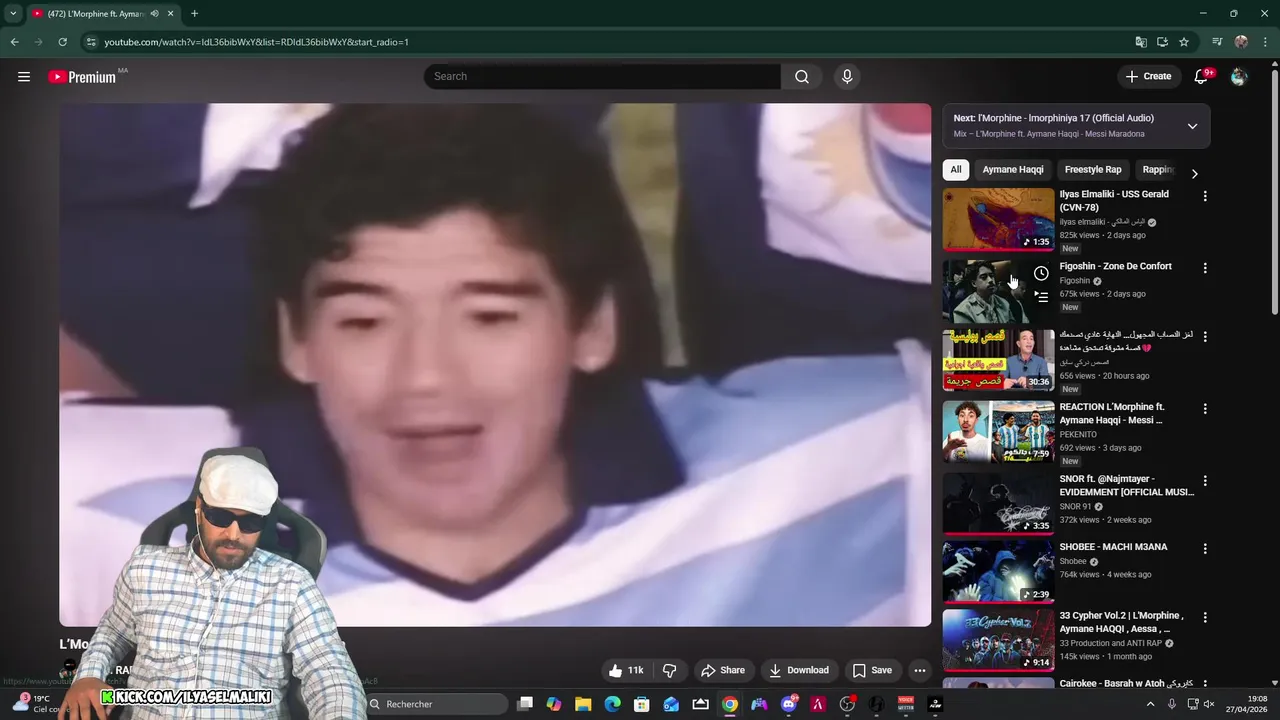Translate this page icon in address bar
This screenshot has height=720, width=1280.
1141,42
